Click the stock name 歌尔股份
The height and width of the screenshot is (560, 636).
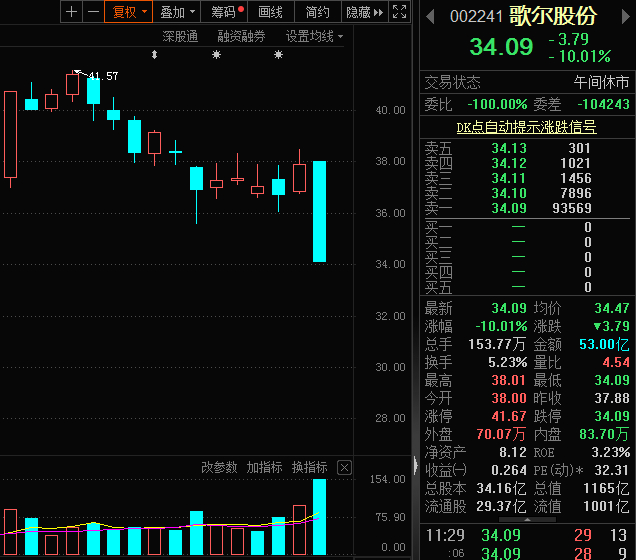(553, 16)
